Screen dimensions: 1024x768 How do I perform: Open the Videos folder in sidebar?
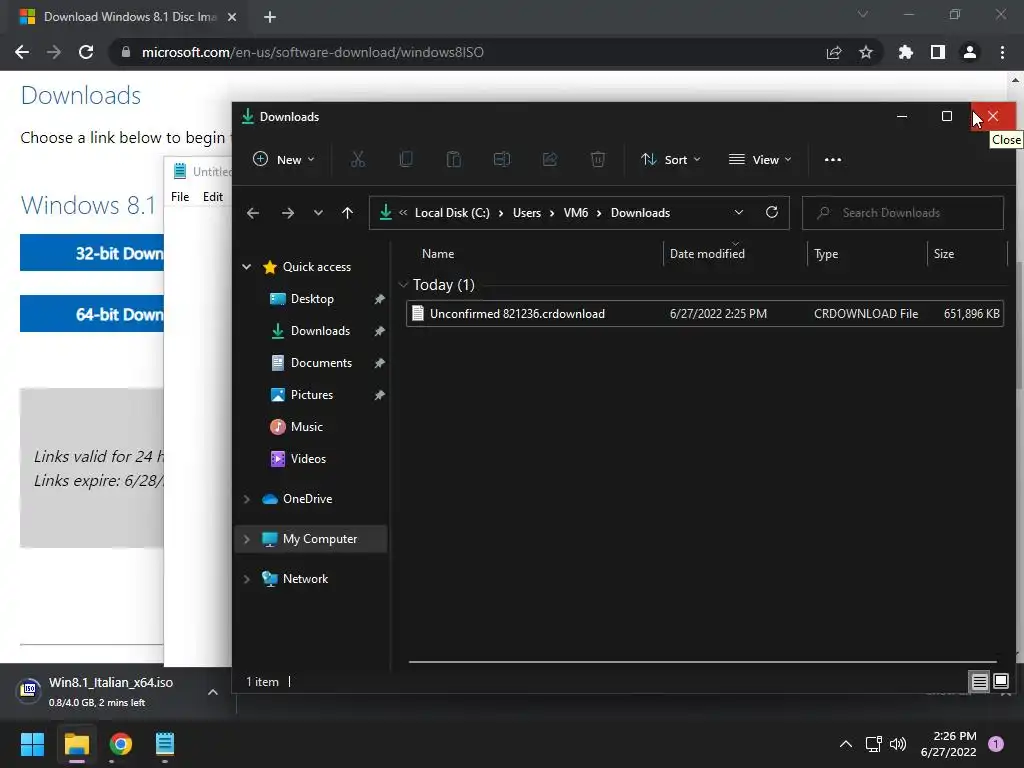308,458
